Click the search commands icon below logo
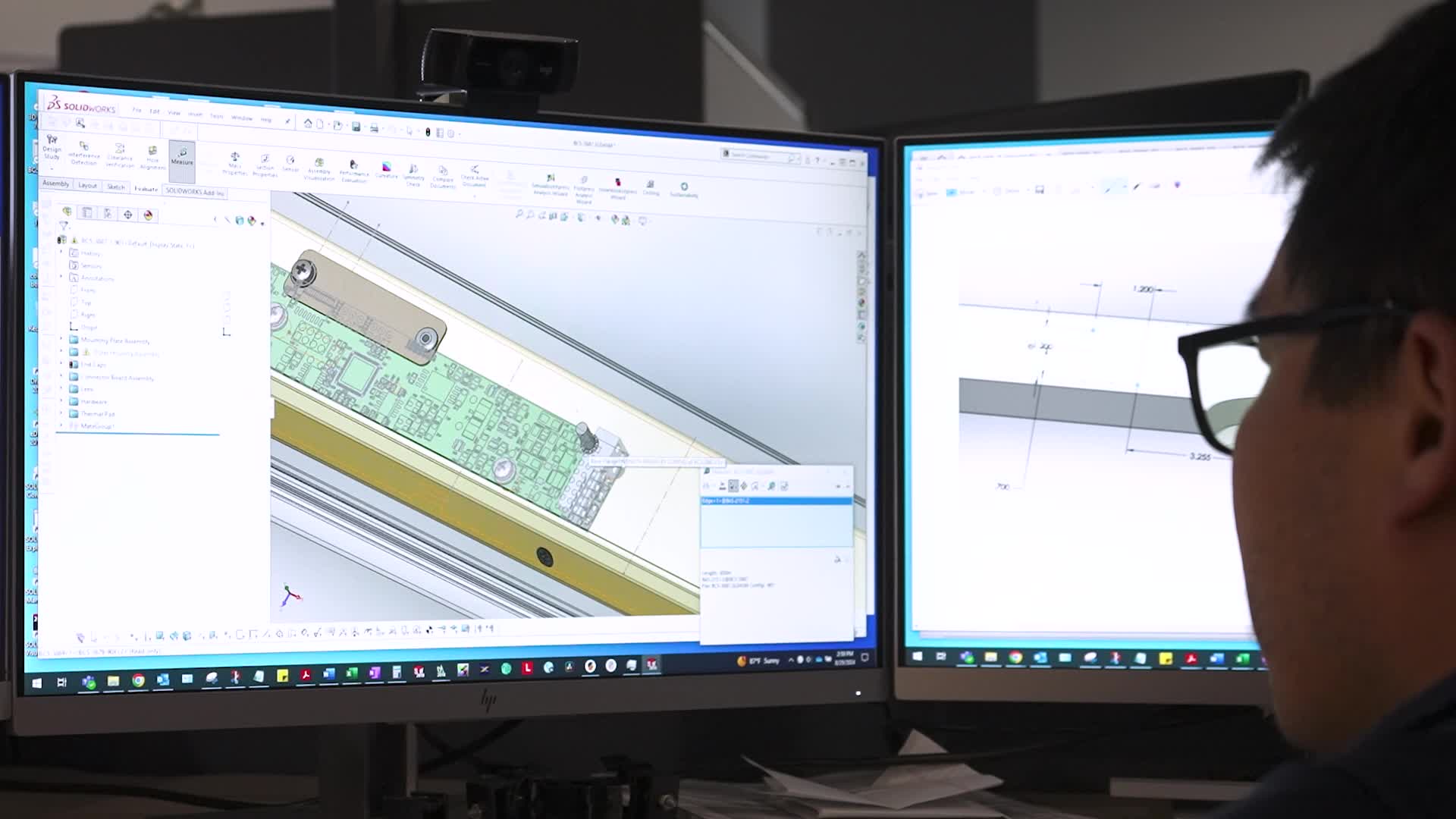The height and width of the screenshot is (819, 1456). click(80, 124)
